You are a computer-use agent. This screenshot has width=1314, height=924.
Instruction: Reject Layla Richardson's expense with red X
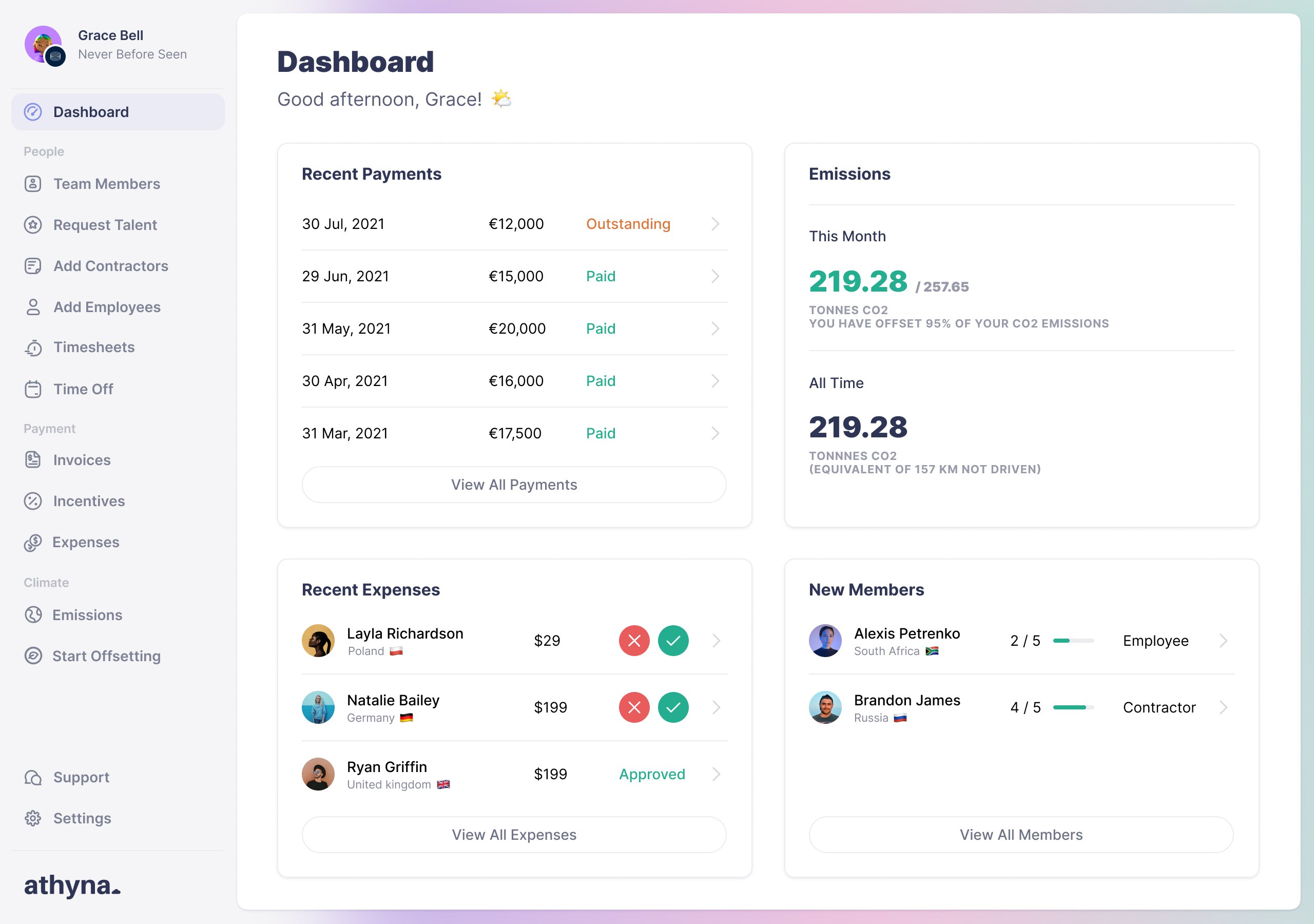[634, 641]
